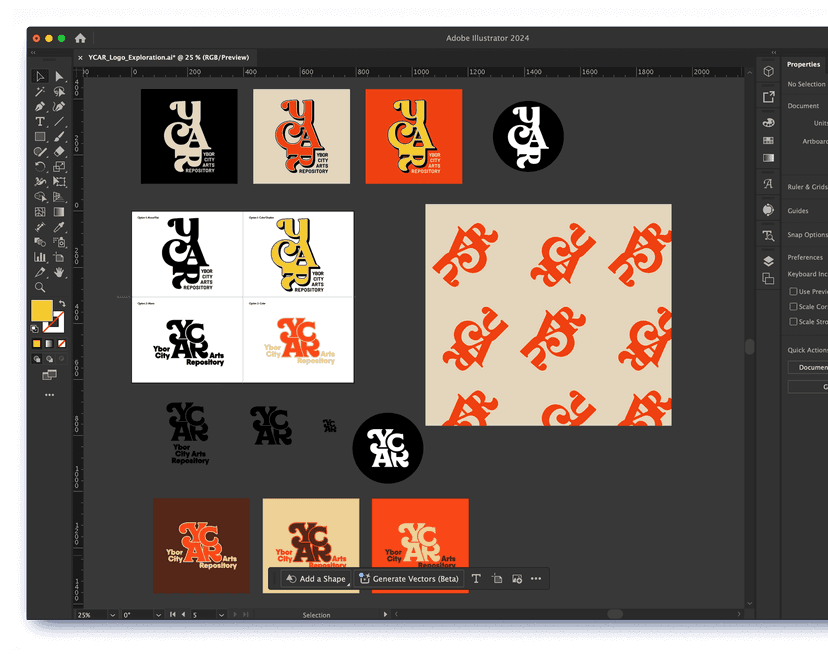
Task: Open the Swatches panel icon
Action: [768, 140]
